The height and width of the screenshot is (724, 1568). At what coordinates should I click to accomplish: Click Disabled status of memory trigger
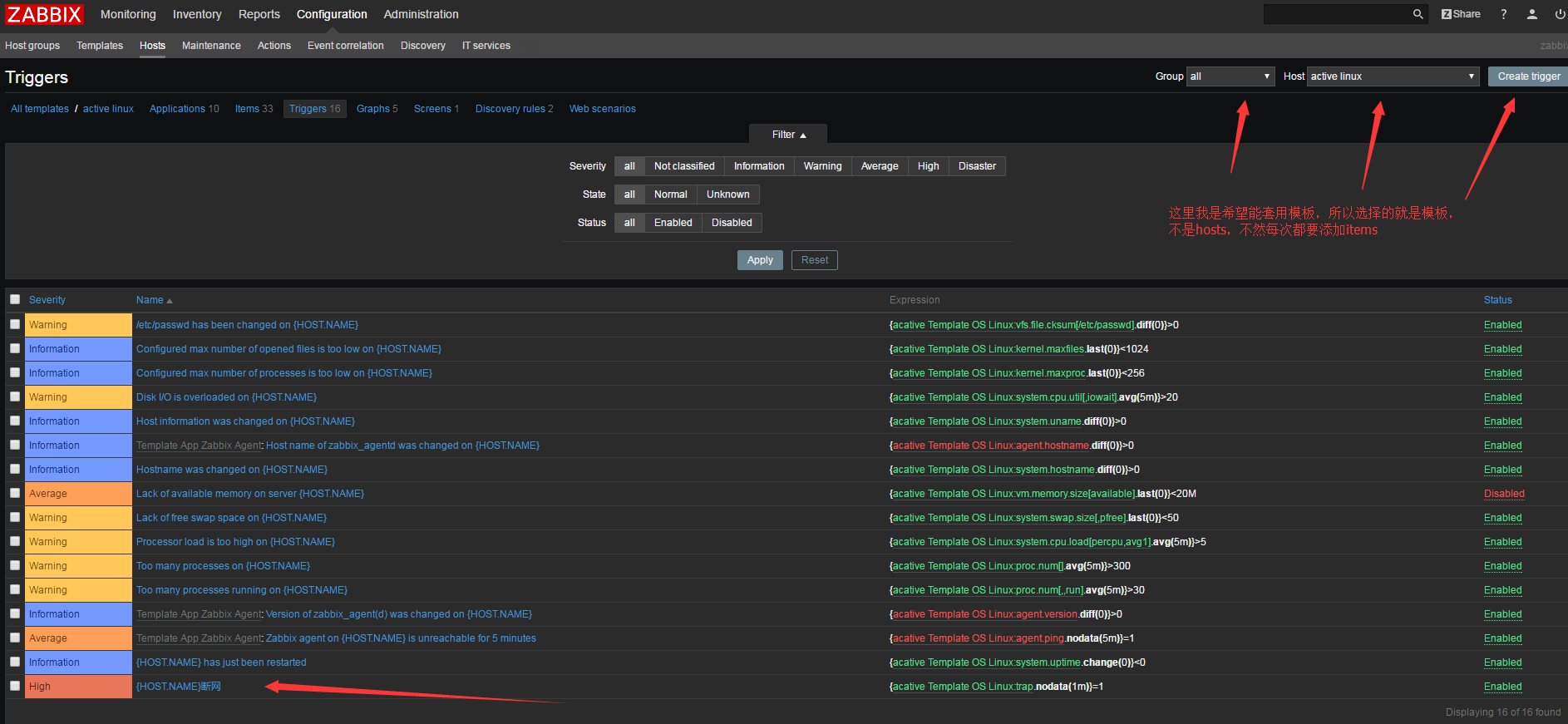coord(1504,494)
